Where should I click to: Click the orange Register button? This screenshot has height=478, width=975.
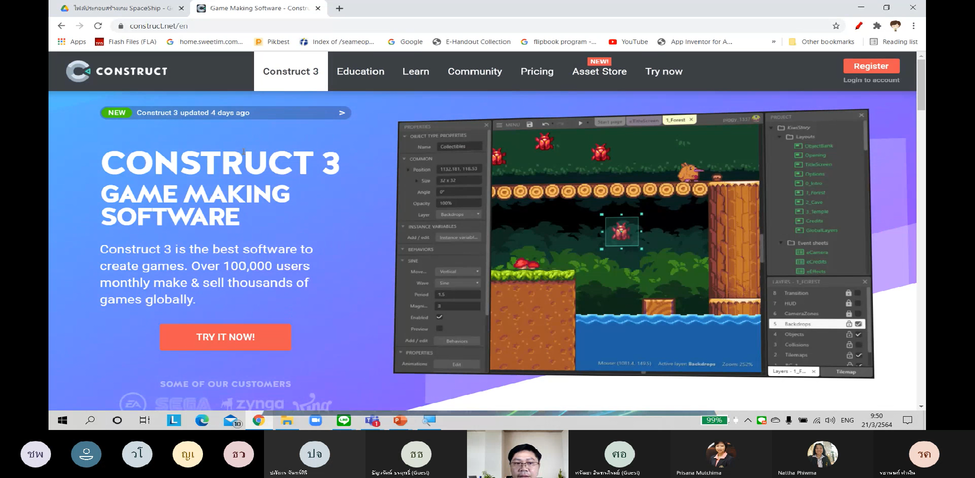tap(871, 66)
